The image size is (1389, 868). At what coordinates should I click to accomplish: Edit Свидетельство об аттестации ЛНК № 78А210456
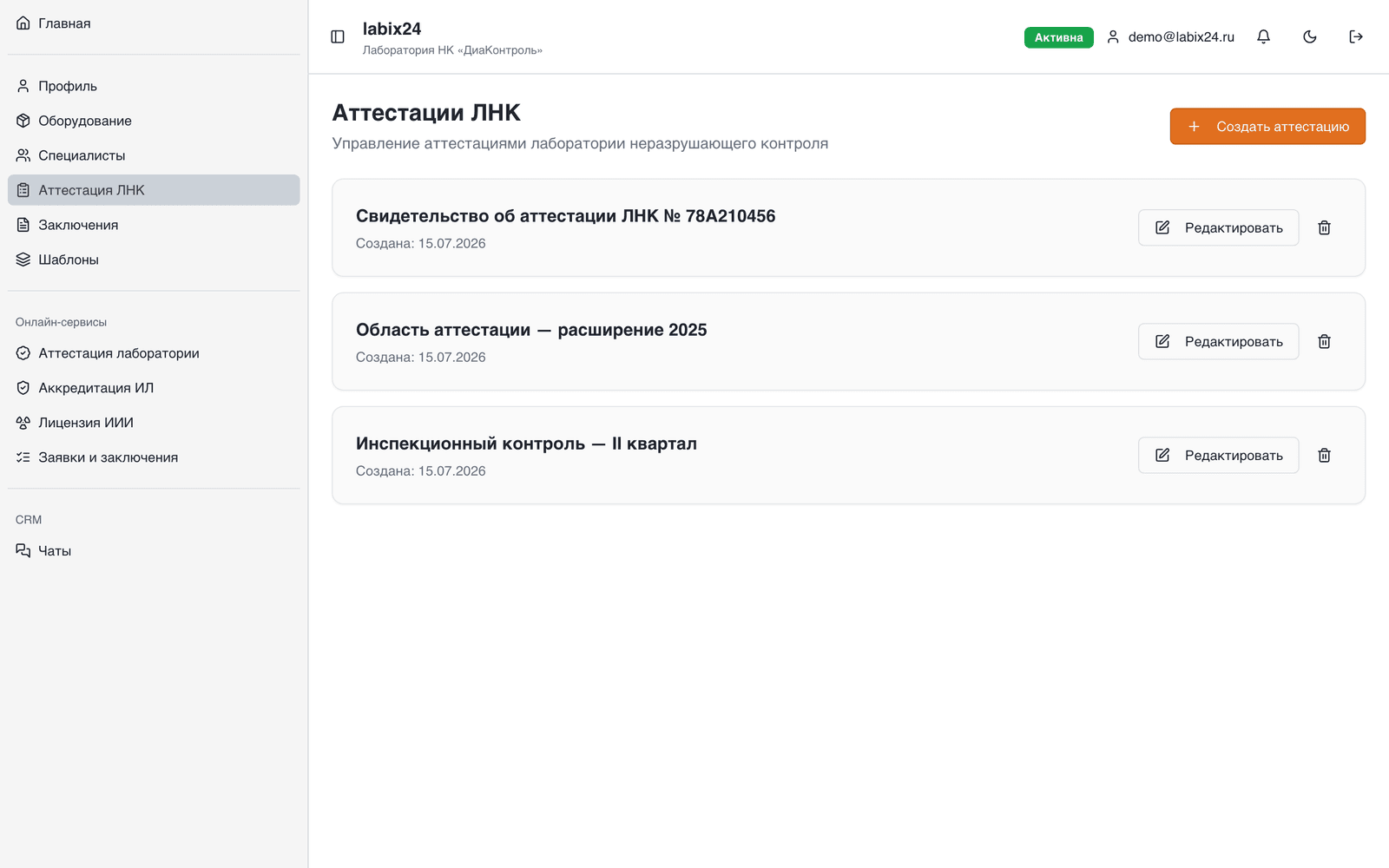point(1218,227)
